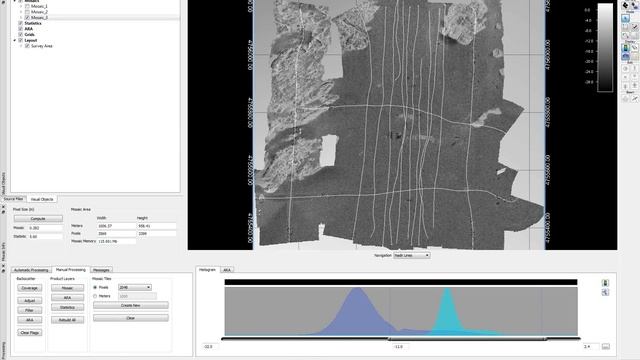Toggle the ARA layer checkbox in tree

pos(20,29)
